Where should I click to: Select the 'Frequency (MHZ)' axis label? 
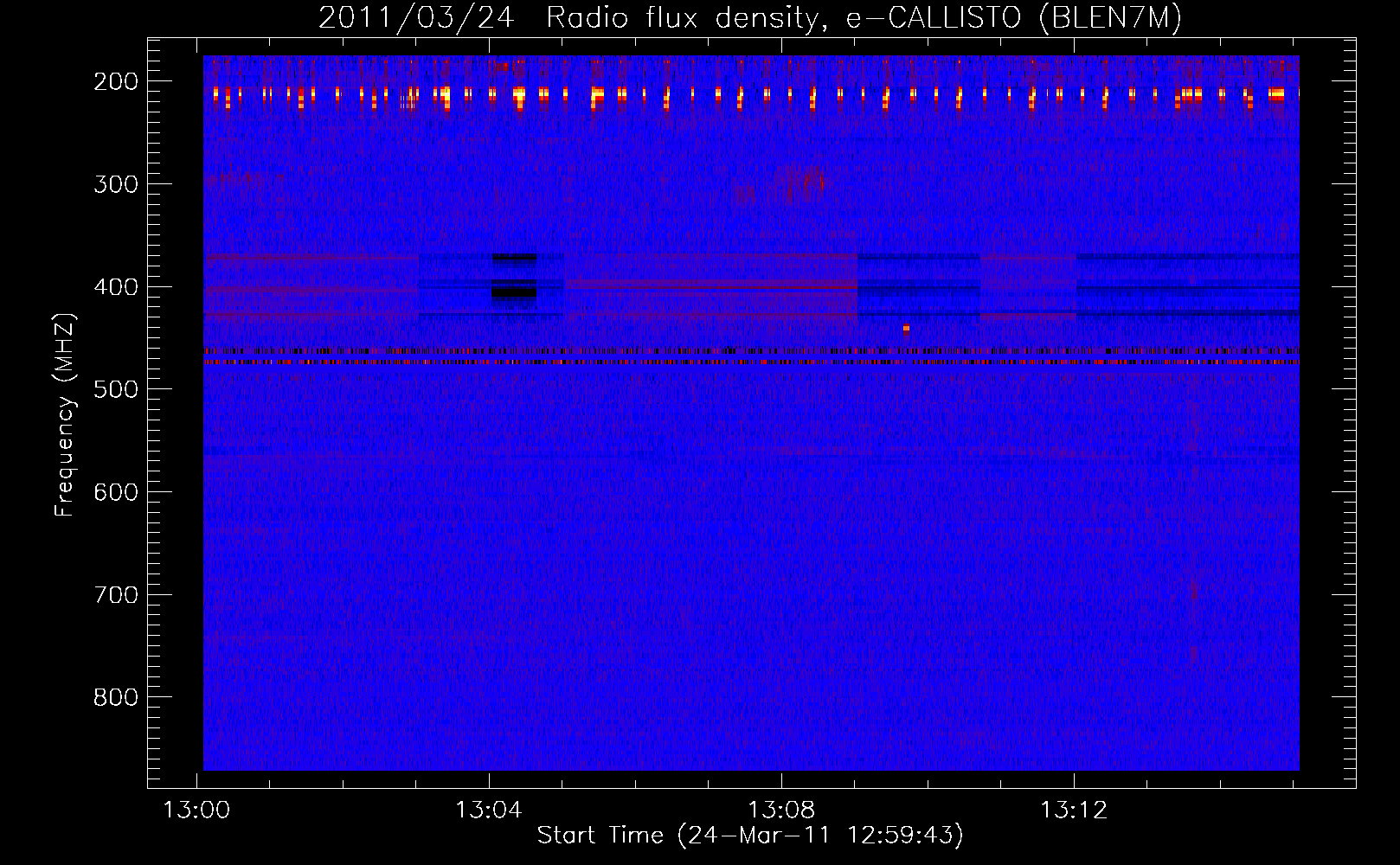(x=65, y=414)
